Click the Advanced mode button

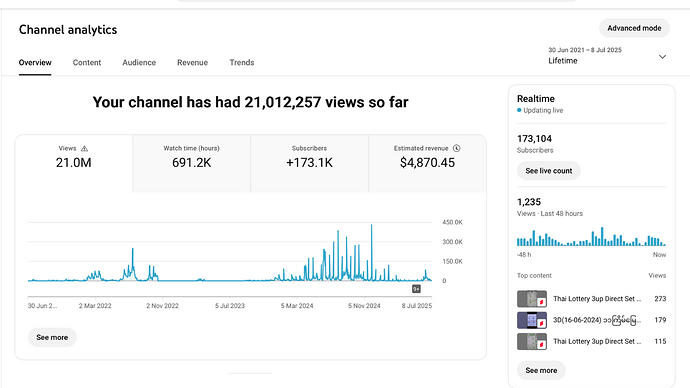click(x=634, y=28)
